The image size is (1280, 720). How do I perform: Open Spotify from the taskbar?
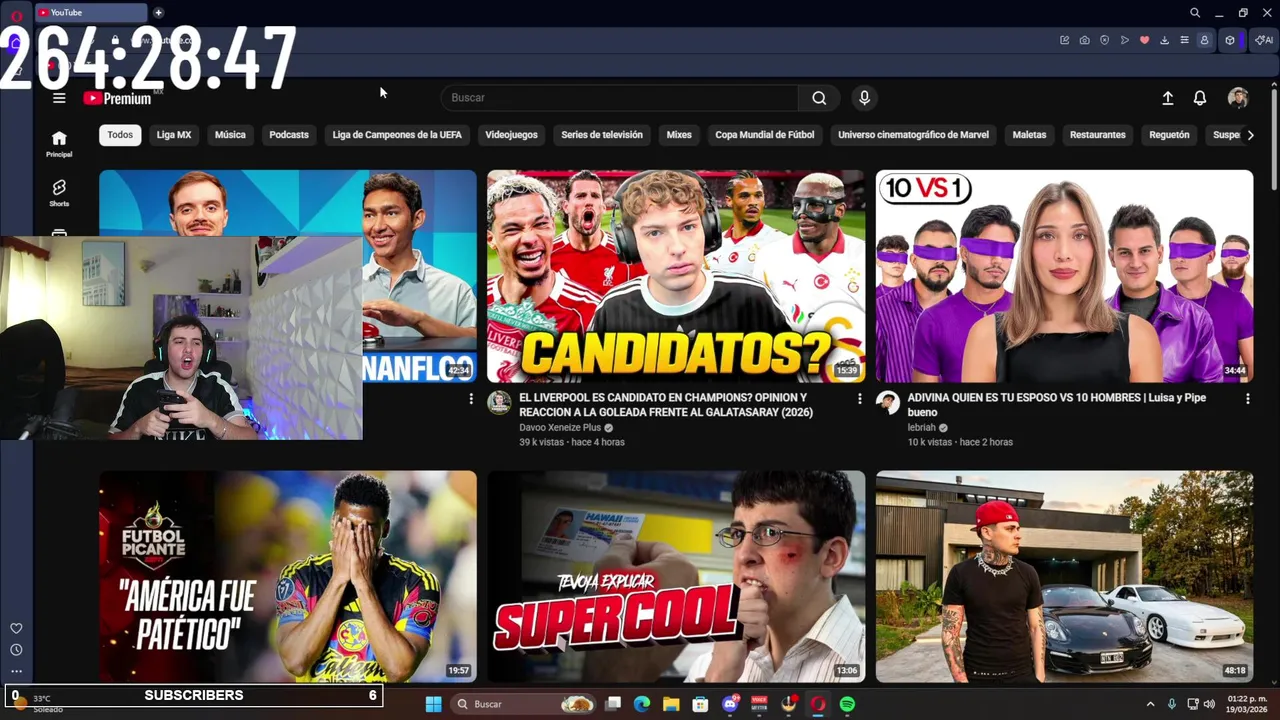(847, 704)
